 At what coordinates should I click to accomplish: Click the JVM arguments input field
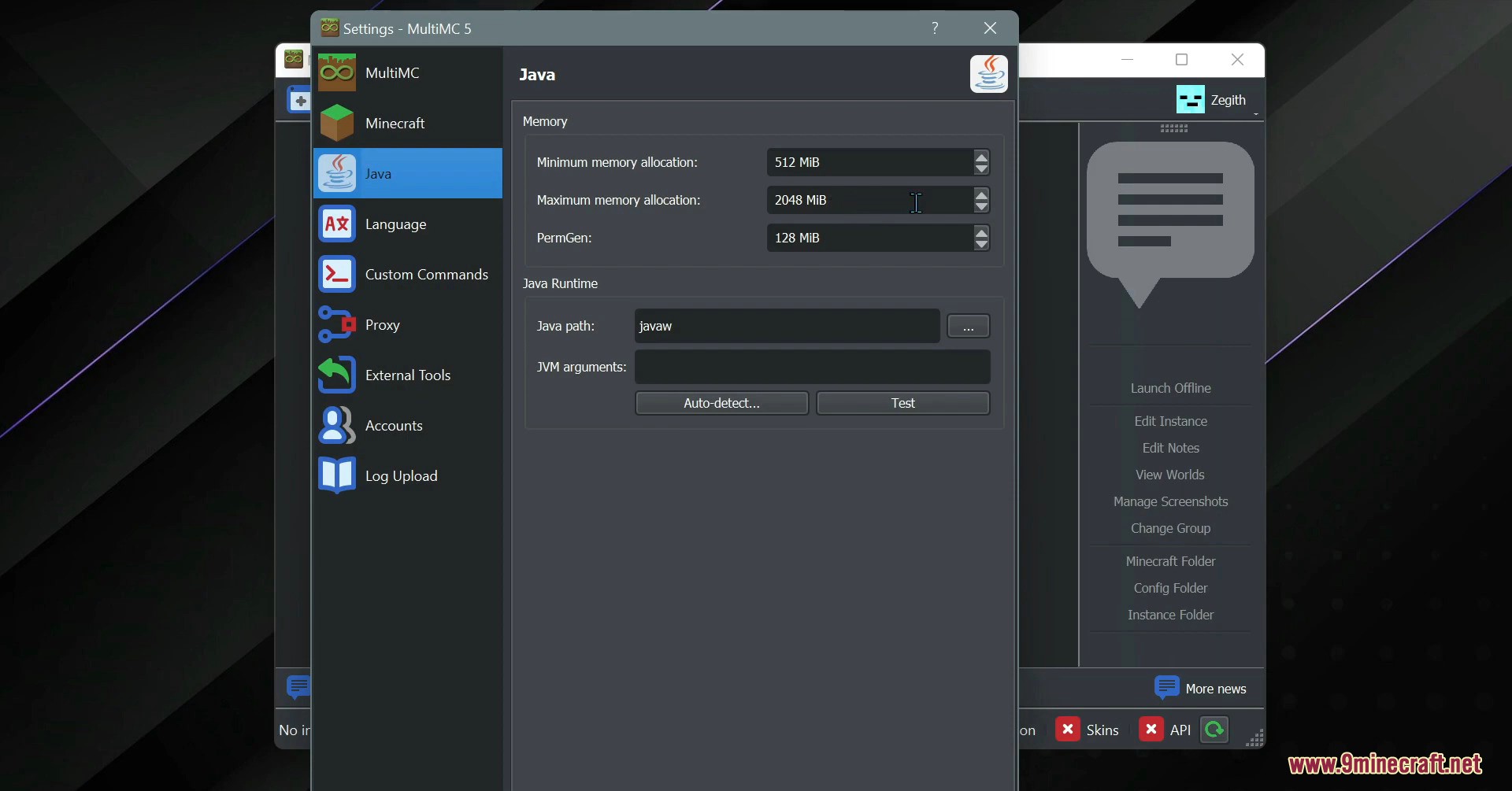coord(812,367)
